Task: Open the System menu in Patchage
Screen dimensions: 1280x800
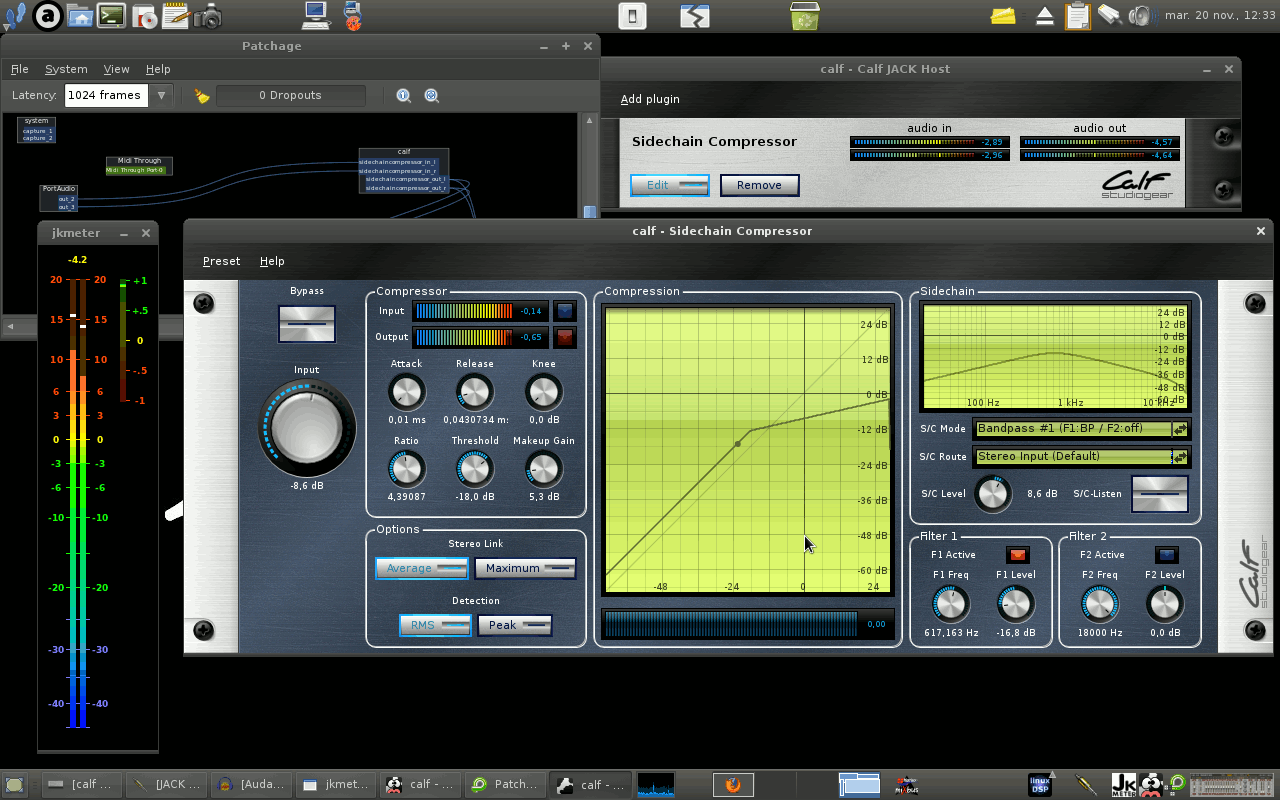Action: (66, 69)
